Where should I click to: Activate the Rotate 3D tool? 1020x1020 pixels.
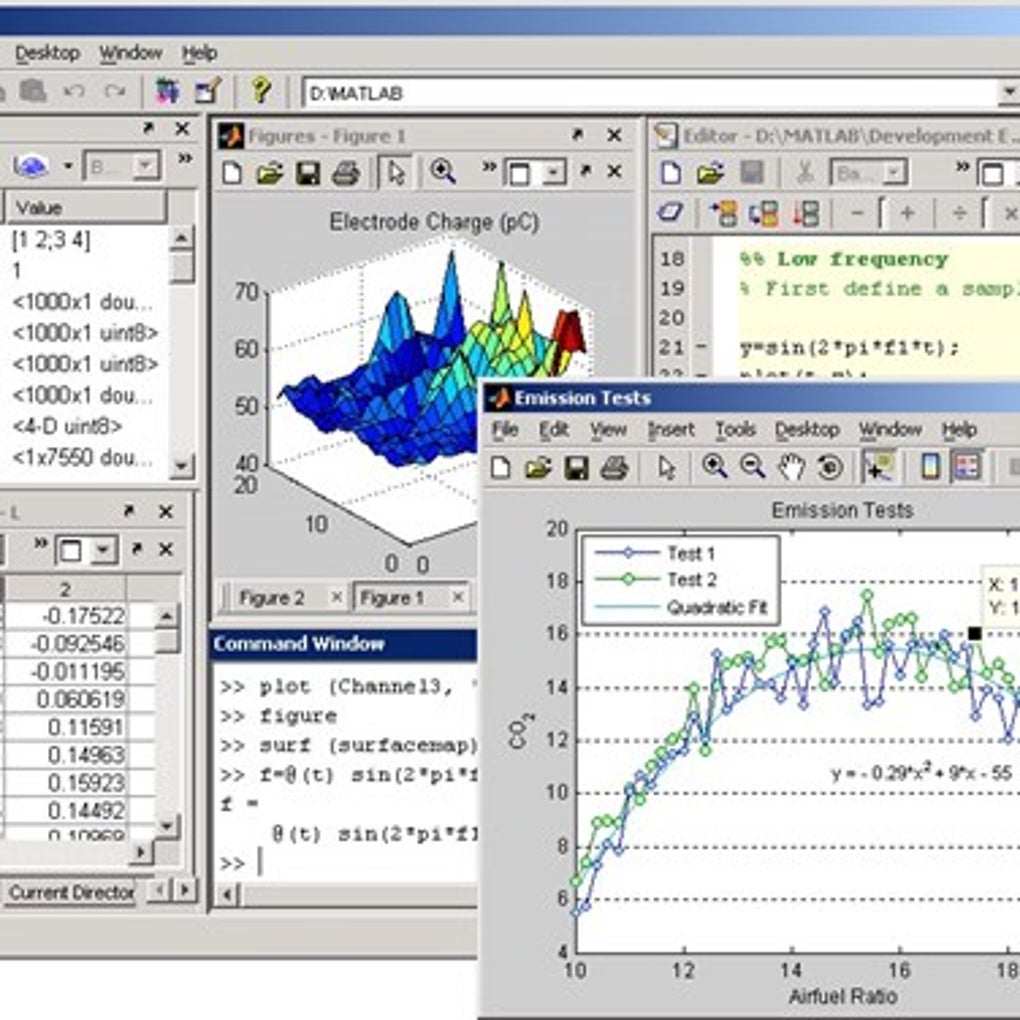click(830, 467)
